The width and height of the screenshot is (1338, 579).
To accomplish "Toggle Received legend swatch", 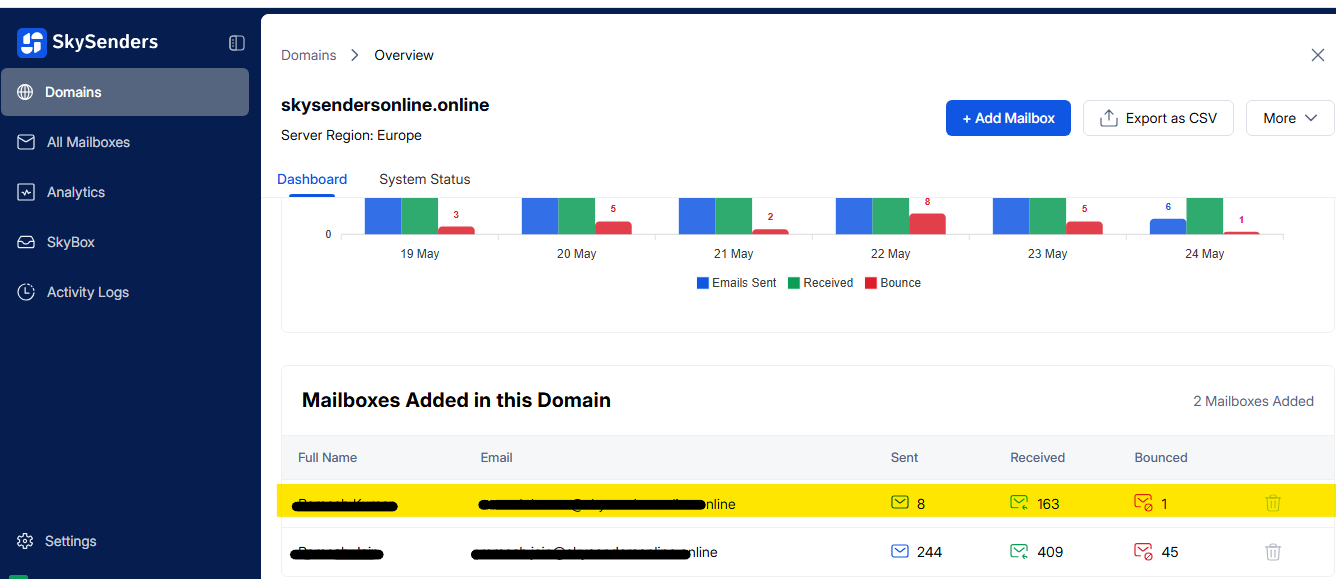I will click(x=794, y=283).
